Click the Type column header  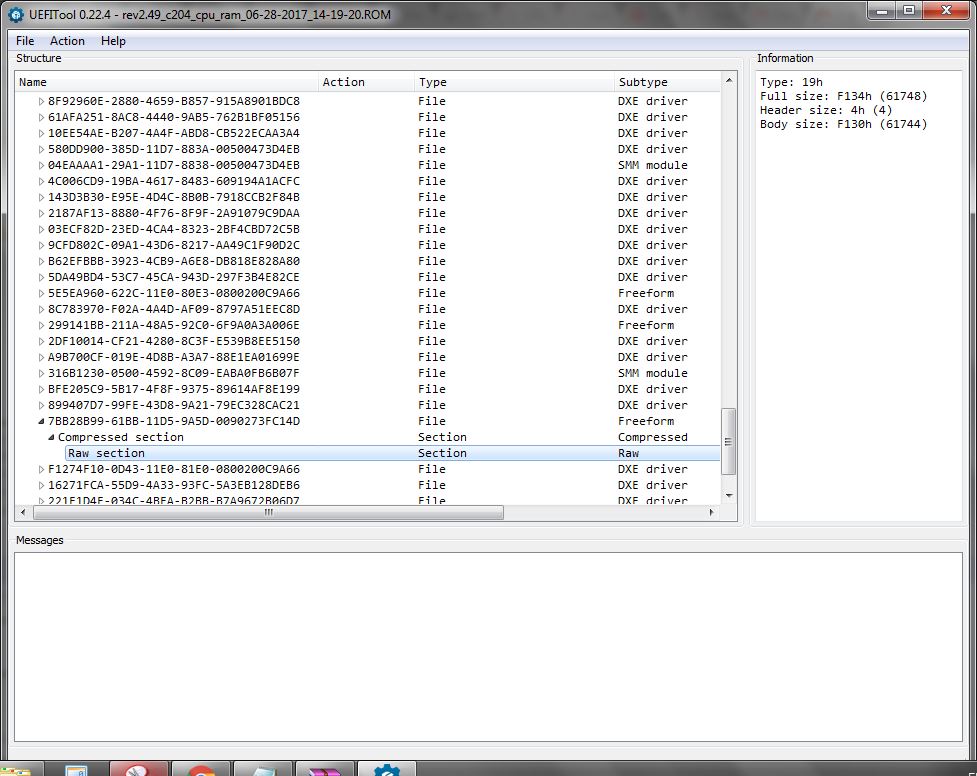coord(513,82)
